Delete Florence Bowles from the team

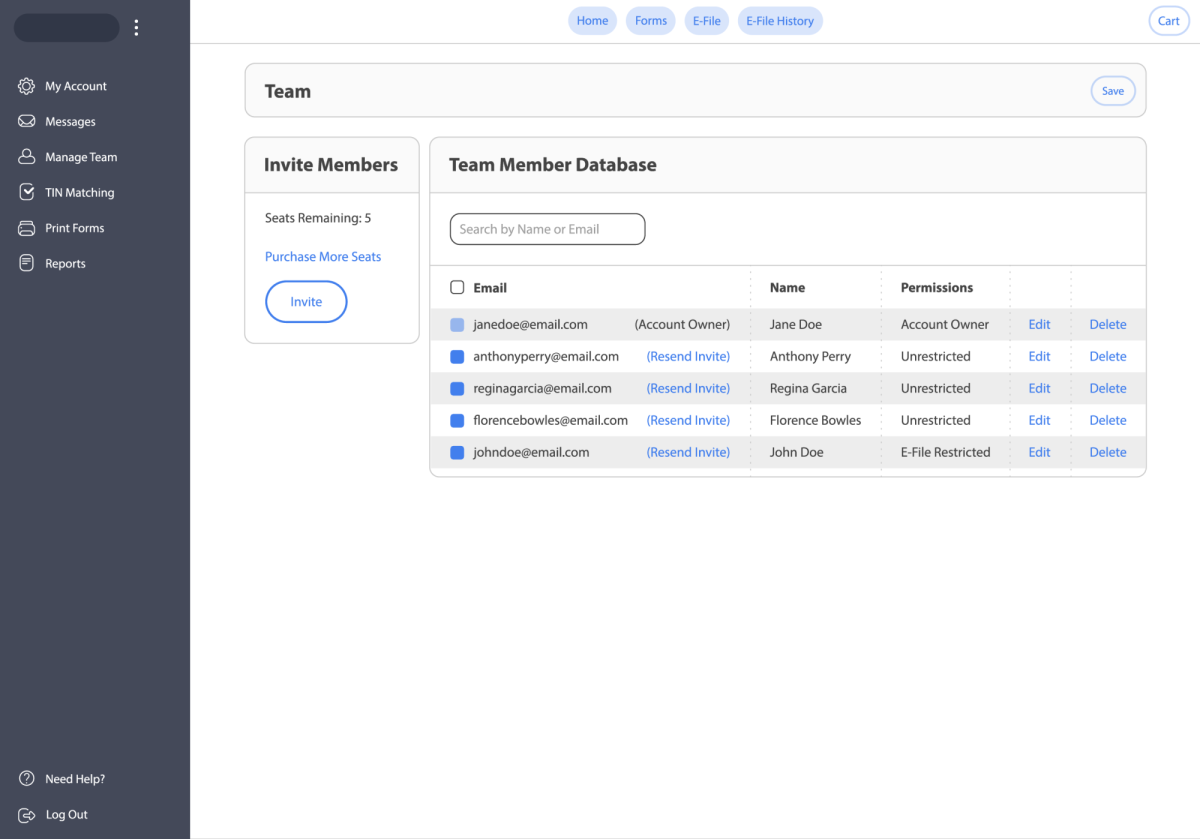[x=1107, y=420]
